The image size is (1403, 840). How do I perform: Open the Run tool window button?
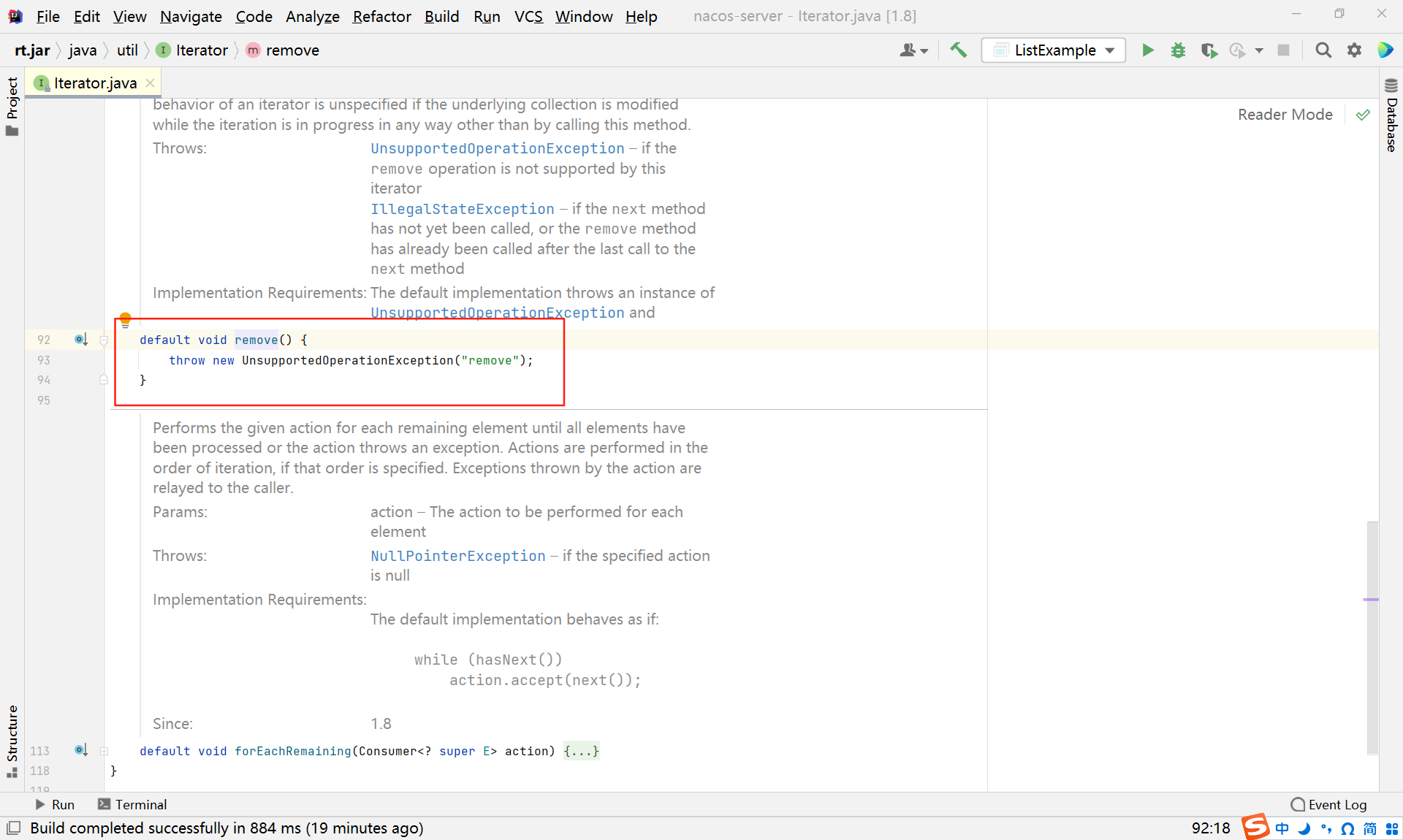point(55,804)
